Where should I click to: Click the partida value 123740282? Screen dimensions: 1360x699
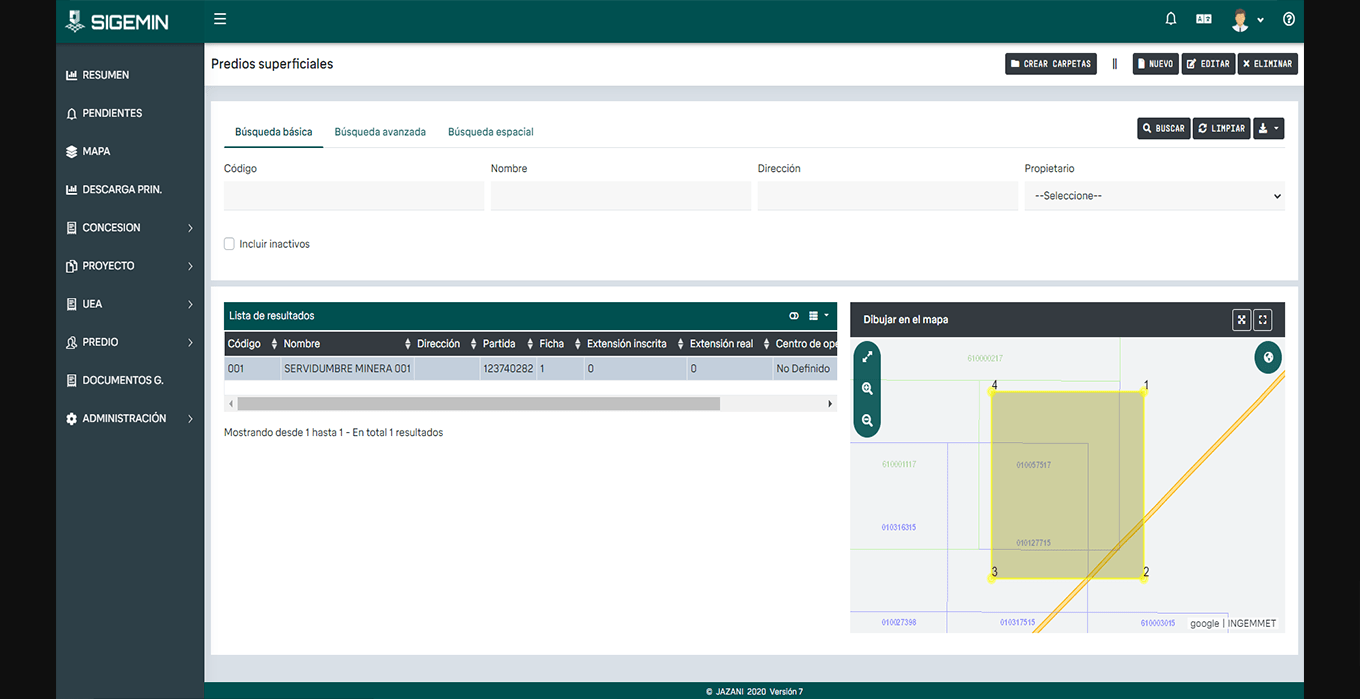click(508, 369)
